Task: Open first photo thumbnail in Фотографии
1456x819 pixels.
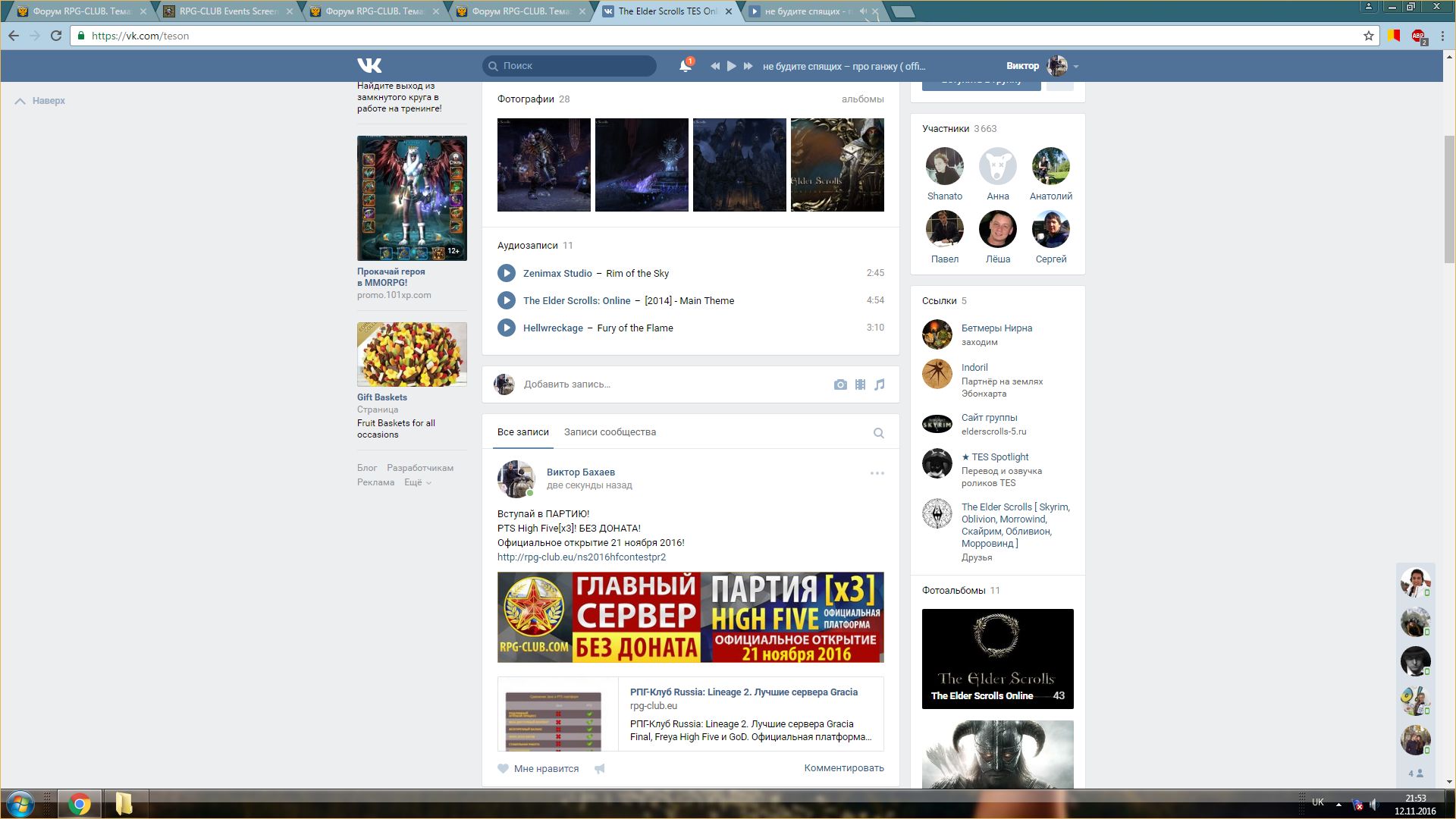Action: pyautogui.click(x=544, y=165)
